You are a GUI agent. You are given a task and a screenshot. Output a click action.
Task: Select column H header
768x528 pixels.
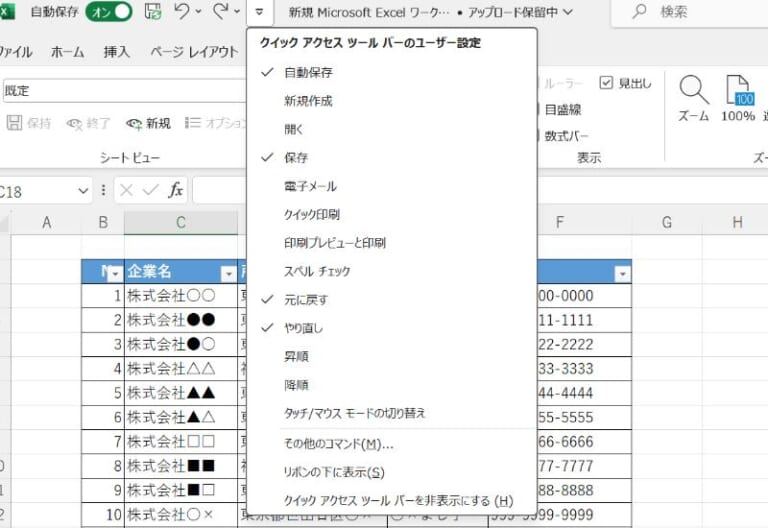737,223
